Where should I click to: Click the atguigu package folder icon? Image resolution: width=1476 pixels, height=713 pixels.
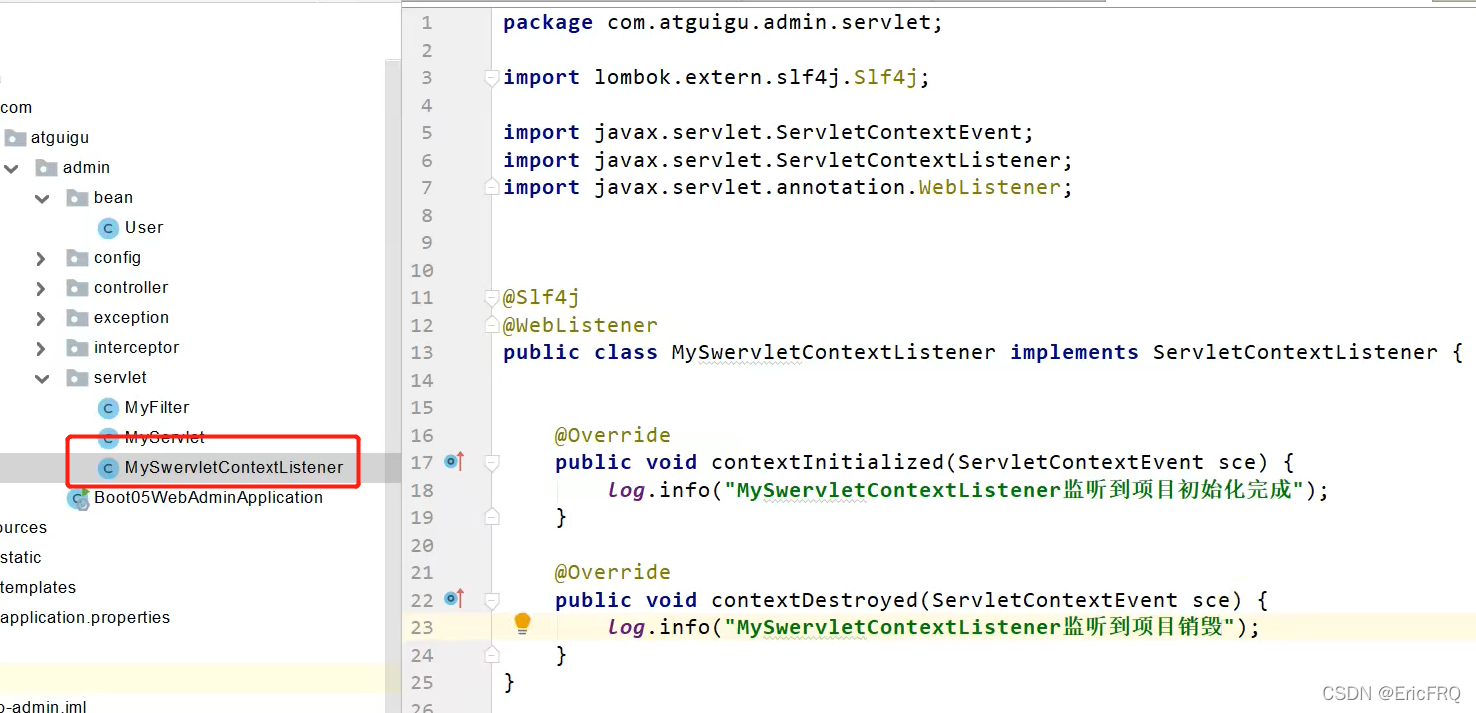[x=14, y=138]
